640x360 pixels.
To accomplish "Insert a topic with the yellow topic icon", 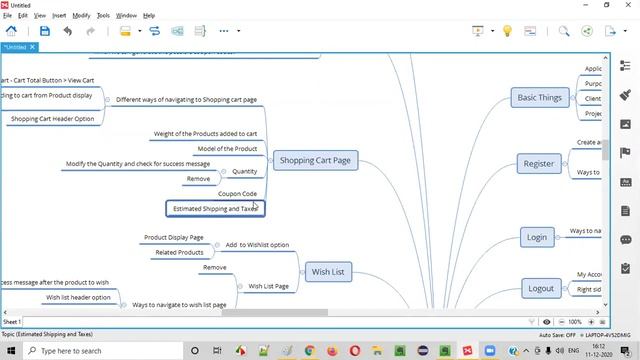I will coord(125,31).
